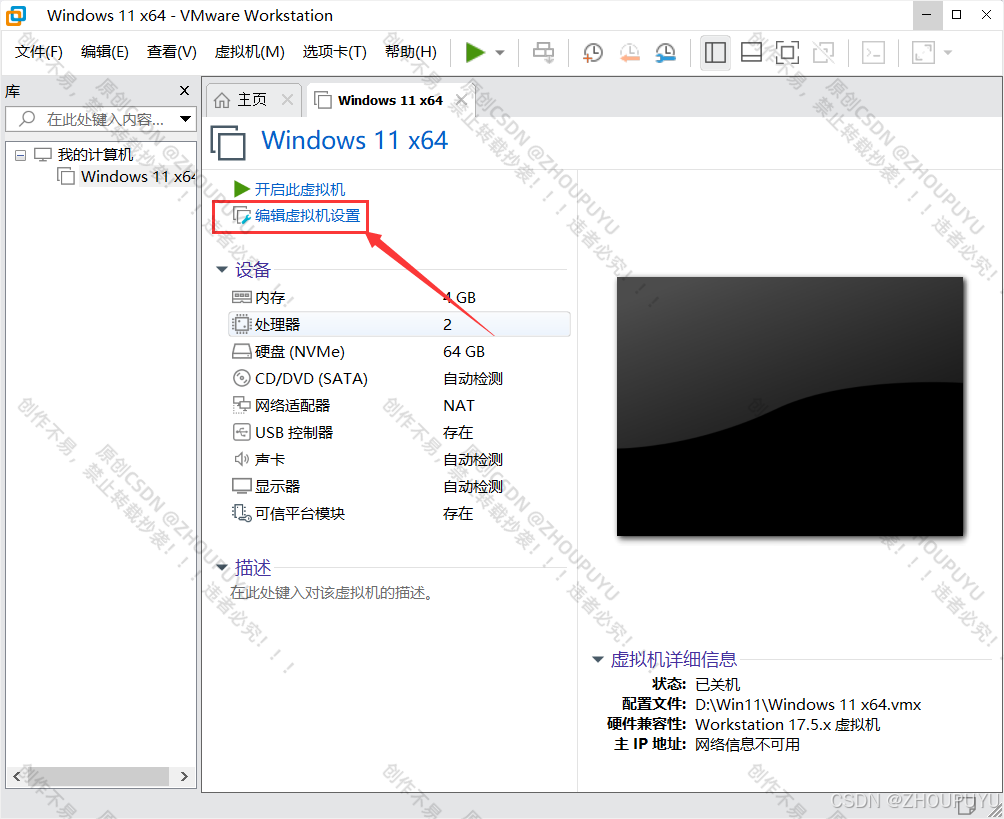Select 我的计算机 in the library tree
The height and width of the screenshot is (819, 1004).
[x=95, y=154]
